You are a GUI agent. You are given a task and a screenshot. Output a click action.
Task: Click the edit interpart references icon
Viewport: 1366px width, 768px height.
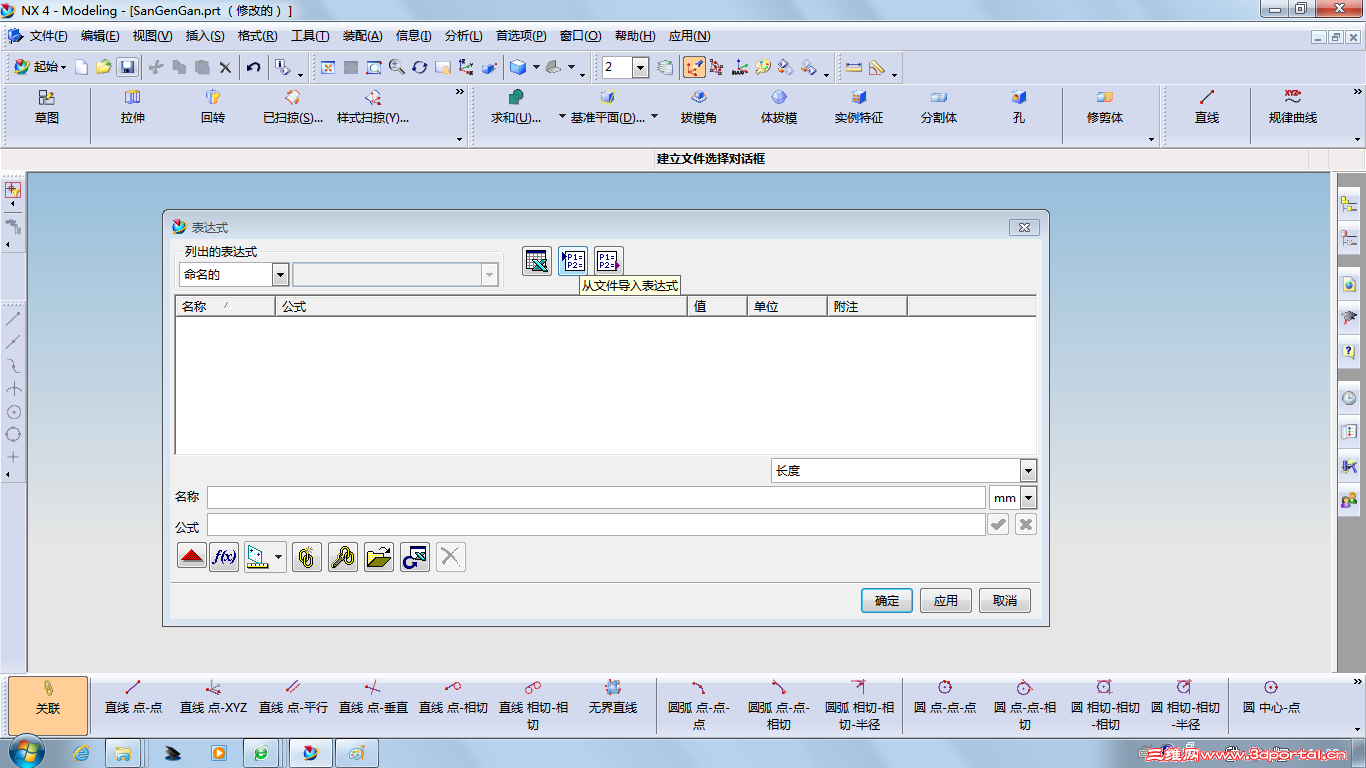tap(343, 557)
